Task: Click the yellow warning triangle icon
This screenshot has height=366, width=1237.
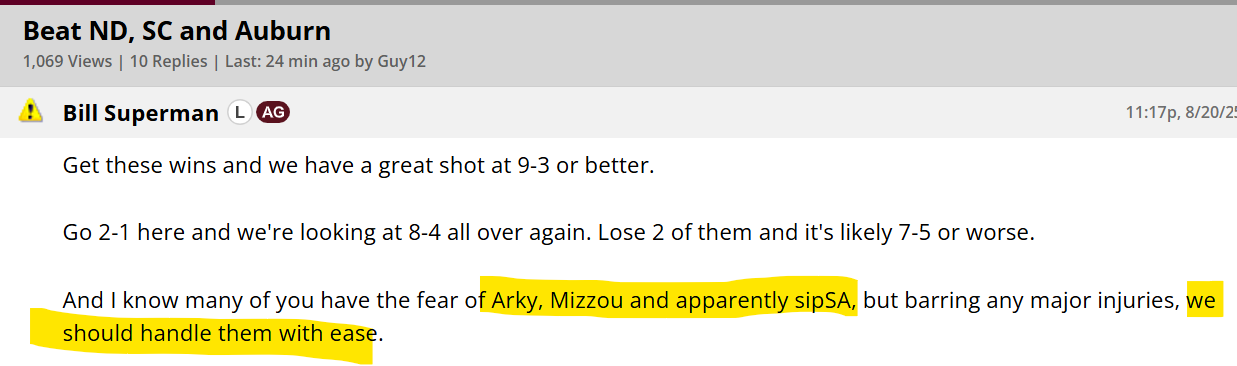Action: [x=31, y=111]
